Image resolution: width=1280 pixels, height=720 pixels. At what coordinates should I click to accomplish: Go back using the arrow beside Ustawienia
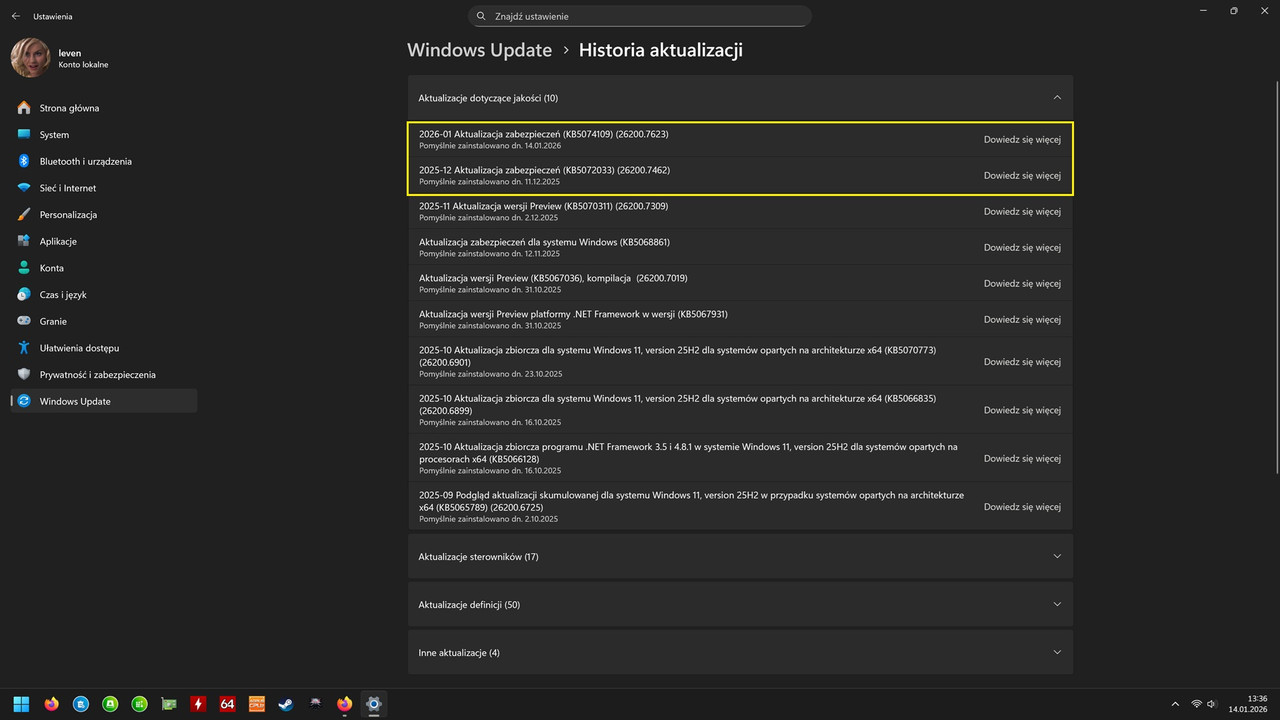click(x=15, y=16)
